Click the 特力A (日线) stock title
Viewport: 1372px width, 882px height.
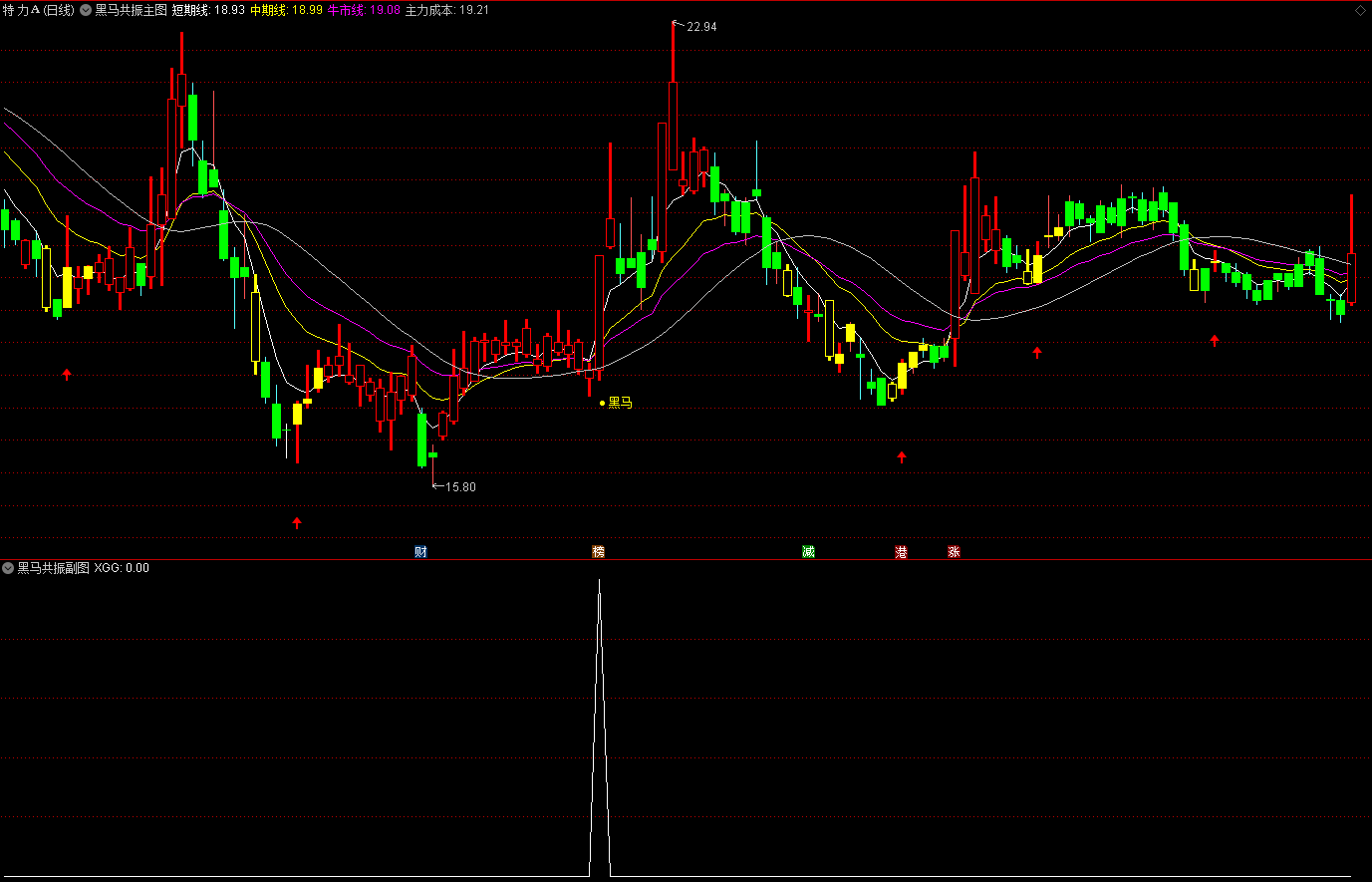(39, 10)
